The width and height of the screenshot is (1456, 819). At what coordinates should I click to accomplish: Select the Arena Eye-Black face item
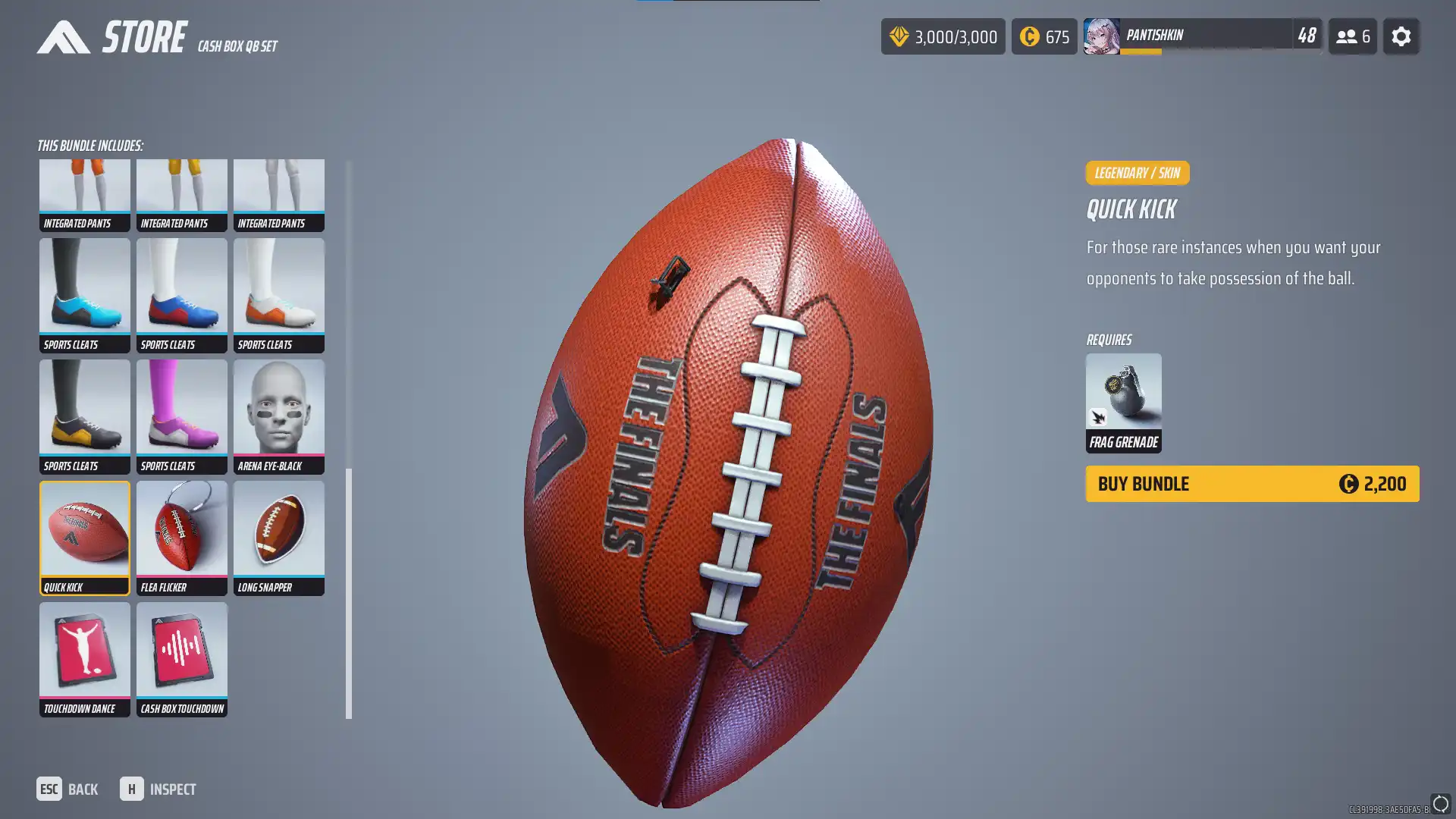click(x=279, y=416)
